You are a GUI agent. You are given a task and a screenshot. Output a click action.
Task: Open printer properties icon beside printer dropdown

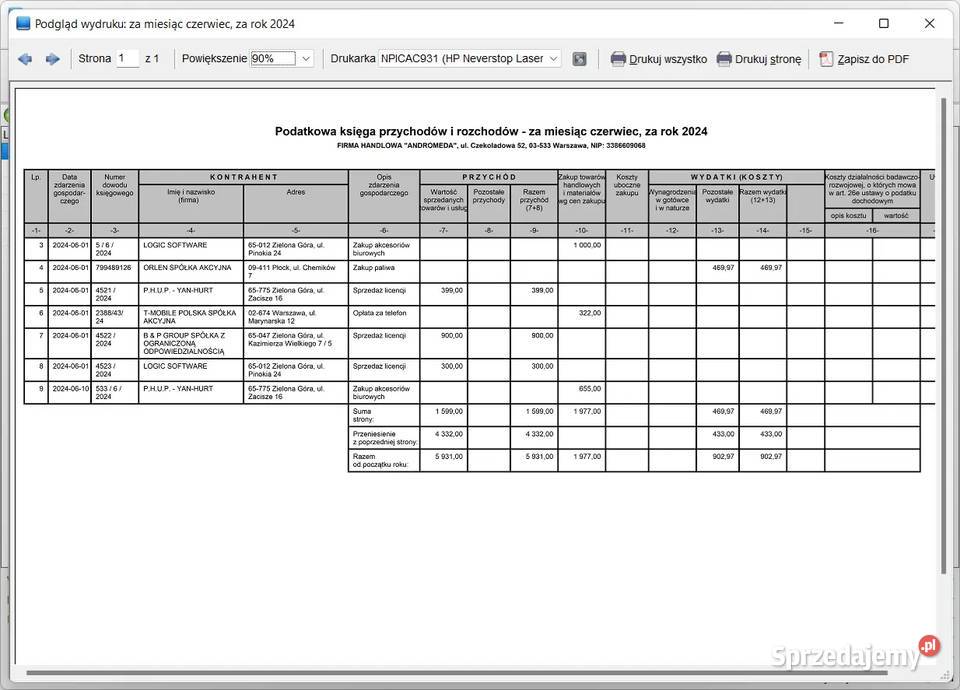579,59
